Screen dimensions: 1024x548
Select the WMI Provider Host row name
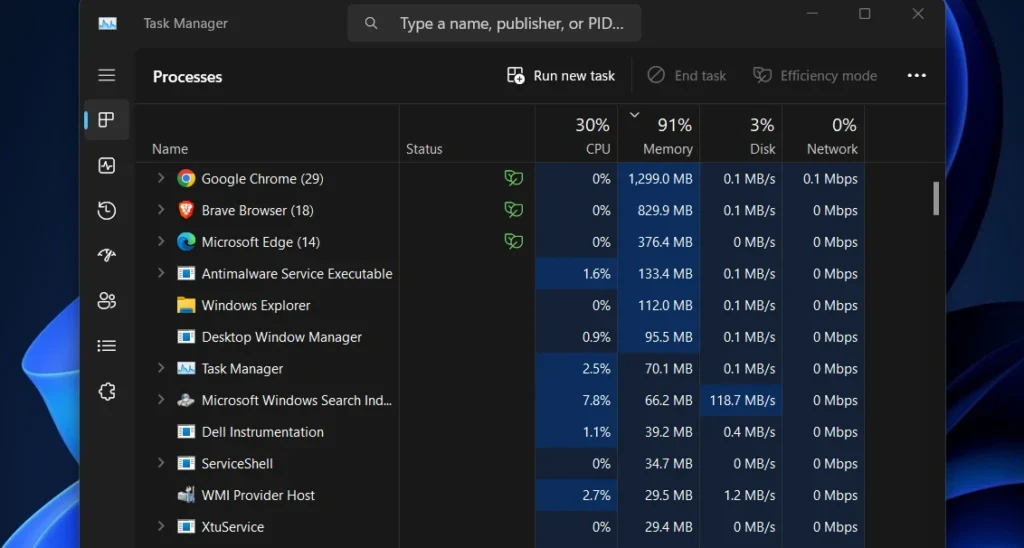point(258,495)
